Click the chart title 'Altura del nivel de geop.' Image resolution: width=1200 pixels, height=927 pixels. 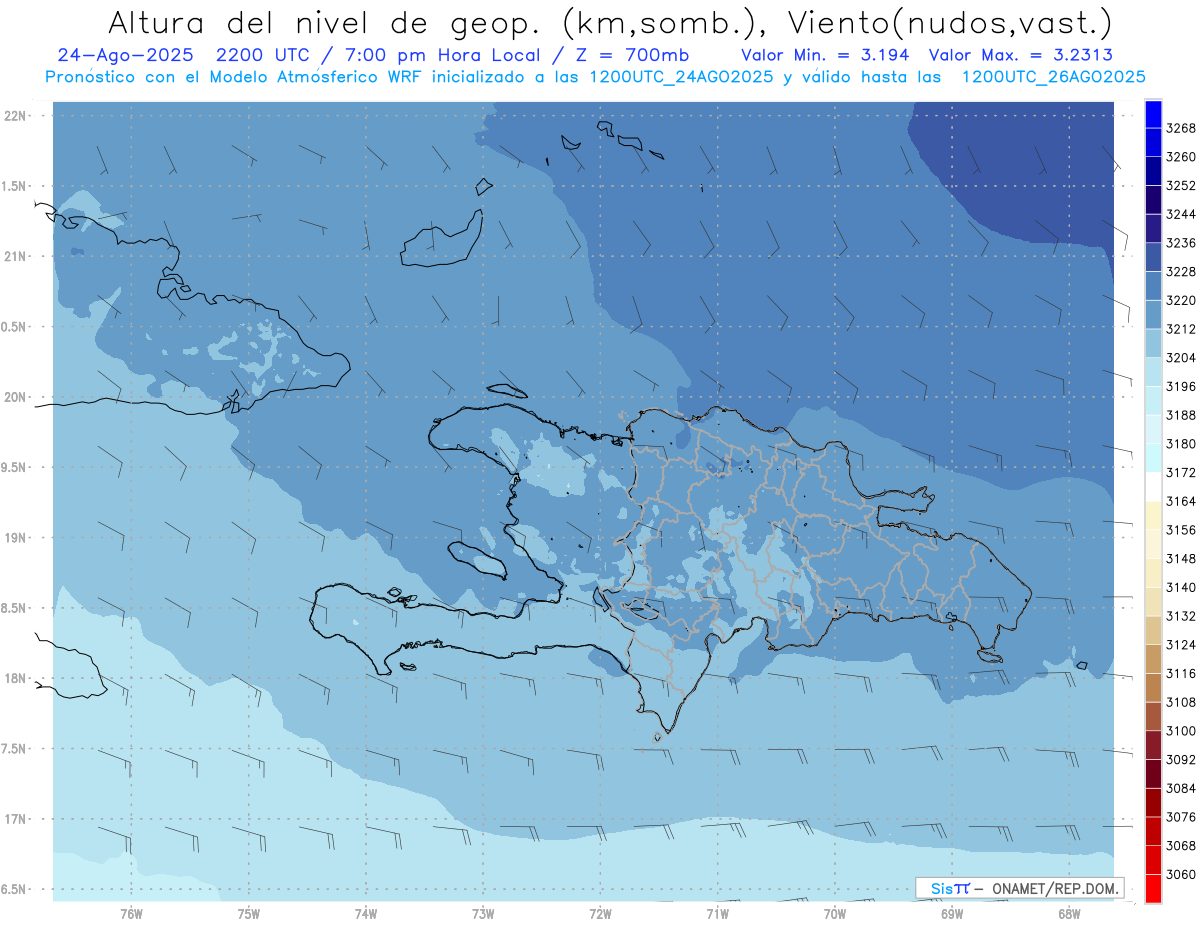pos(324,21)
